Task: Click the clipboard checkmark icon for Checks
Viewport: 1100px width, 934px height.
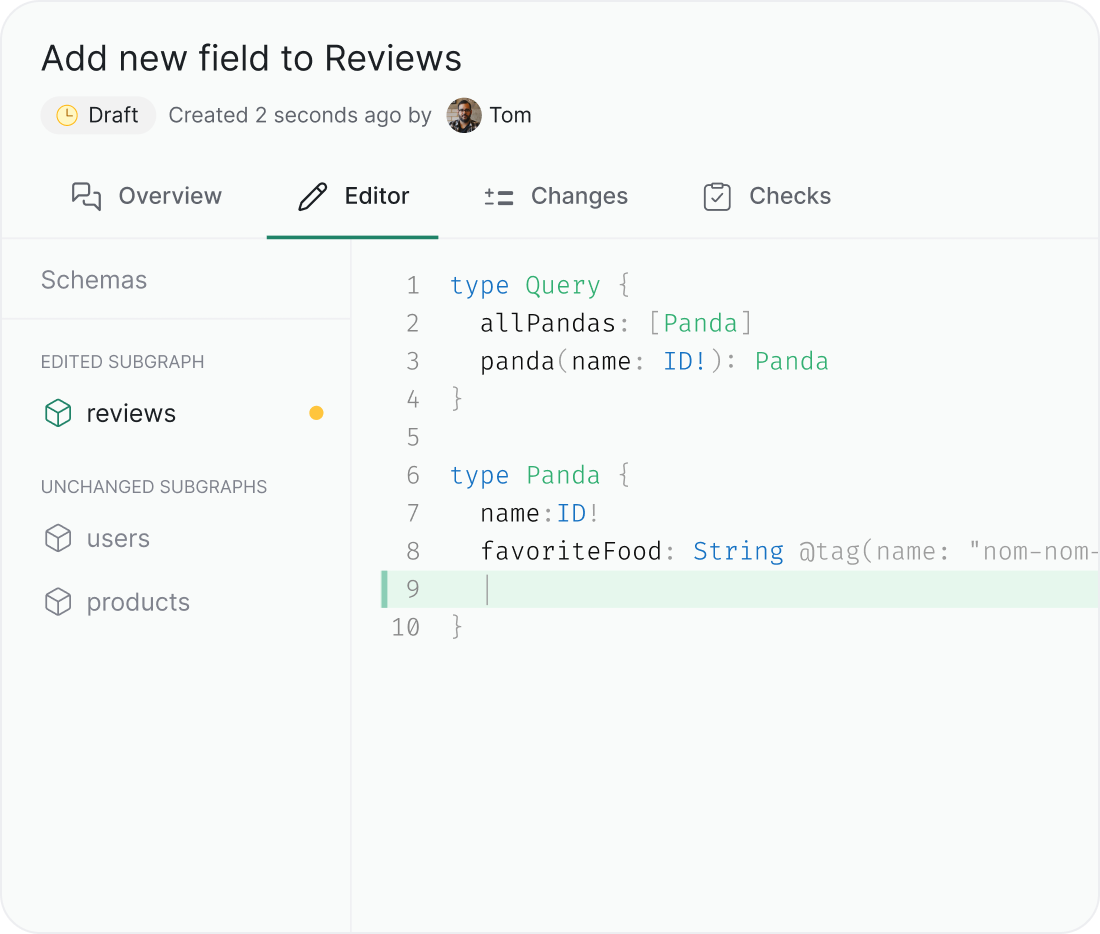Action: click(717, 196)
